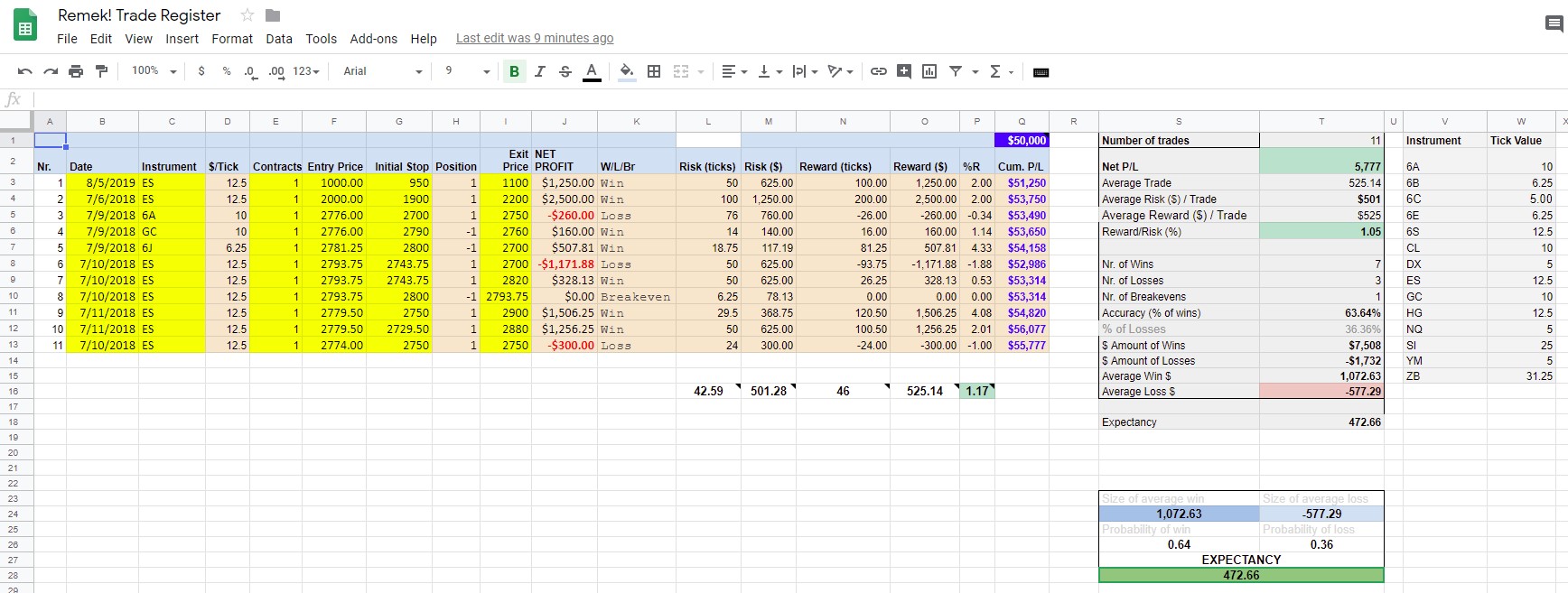Open the Data menu
Viewport: 1568px width, 593px height.
(279, 39)
